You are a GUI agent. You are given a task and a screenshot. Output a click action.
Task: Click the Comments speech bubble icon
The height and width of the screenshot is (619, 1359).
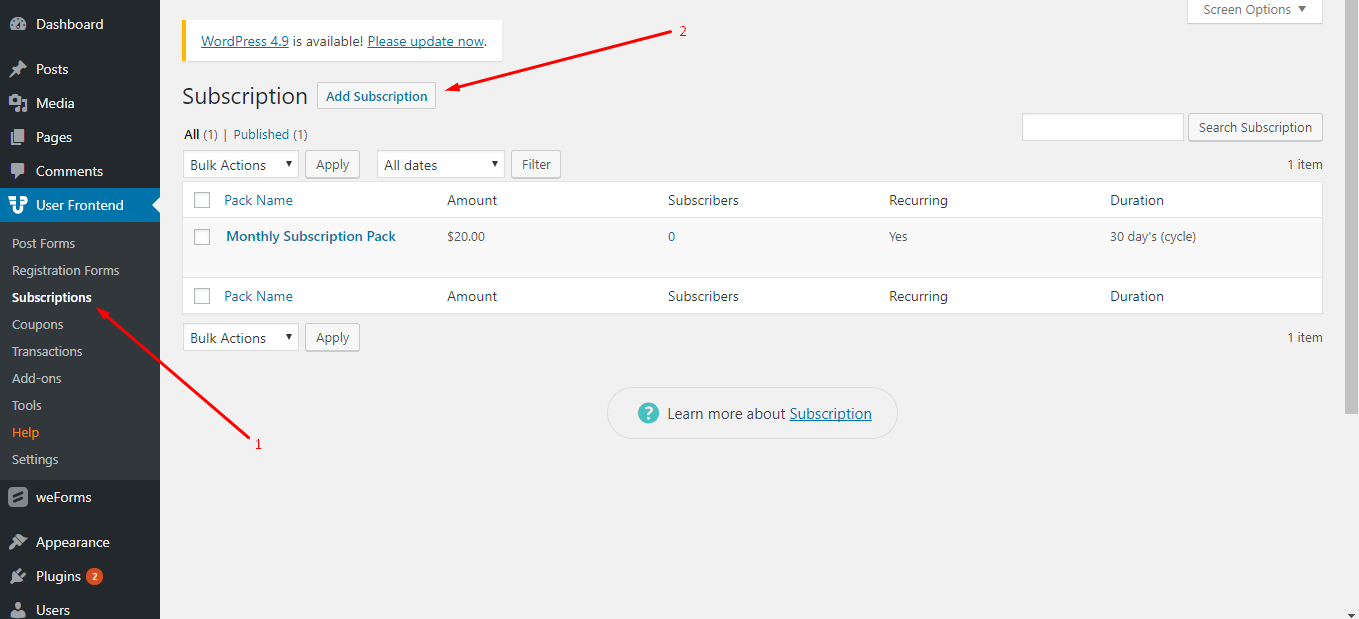(x=18, y=171)
